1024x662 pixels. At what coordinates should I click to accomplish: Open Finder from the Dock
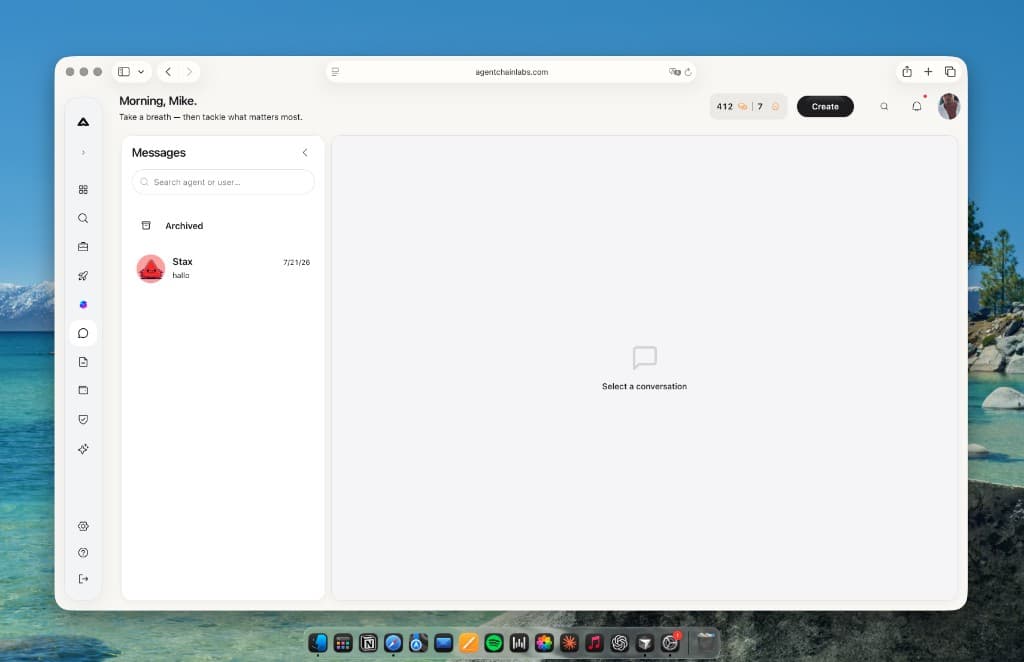coord(318,643)
